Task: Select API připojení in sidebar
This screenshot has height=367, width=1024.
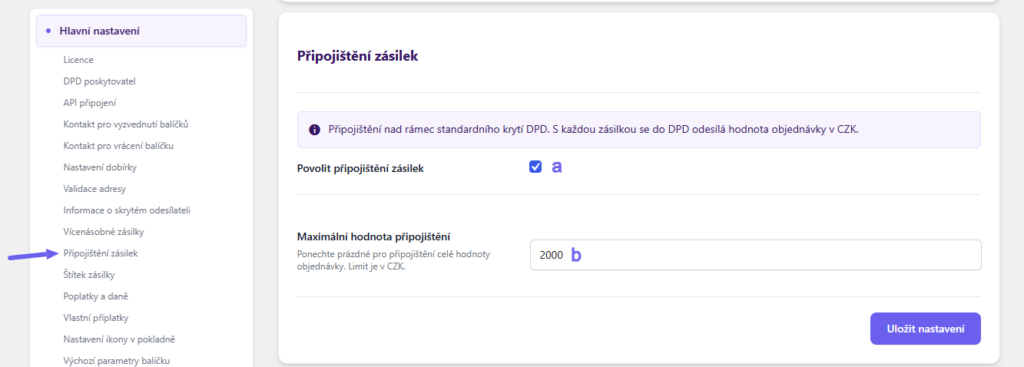Action: pos(90,103)
